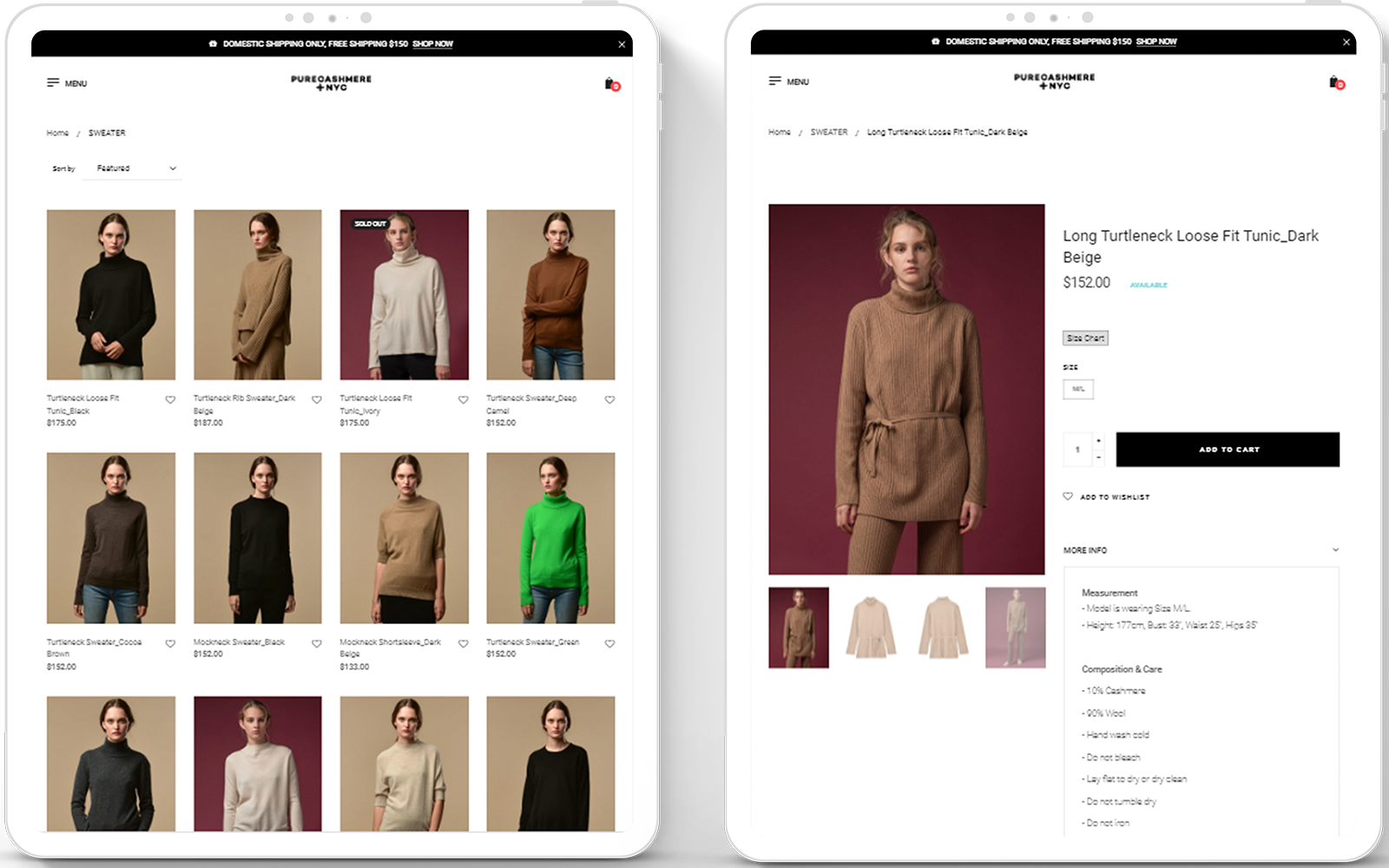Click PURECASHMERE NYC logo on left tablet

[331, 82]
